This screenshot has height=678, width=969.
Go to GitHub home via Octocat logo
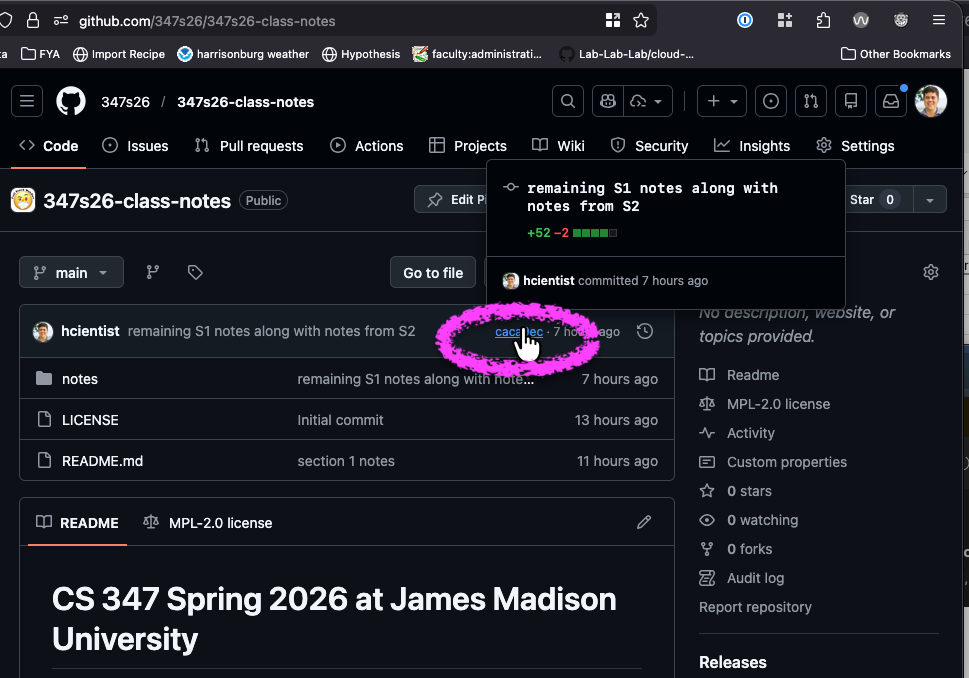[x=71, y=101]
